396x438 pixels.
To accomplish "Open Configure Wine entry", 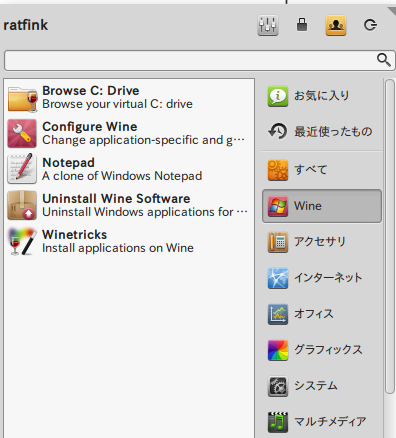I will 129,133.
